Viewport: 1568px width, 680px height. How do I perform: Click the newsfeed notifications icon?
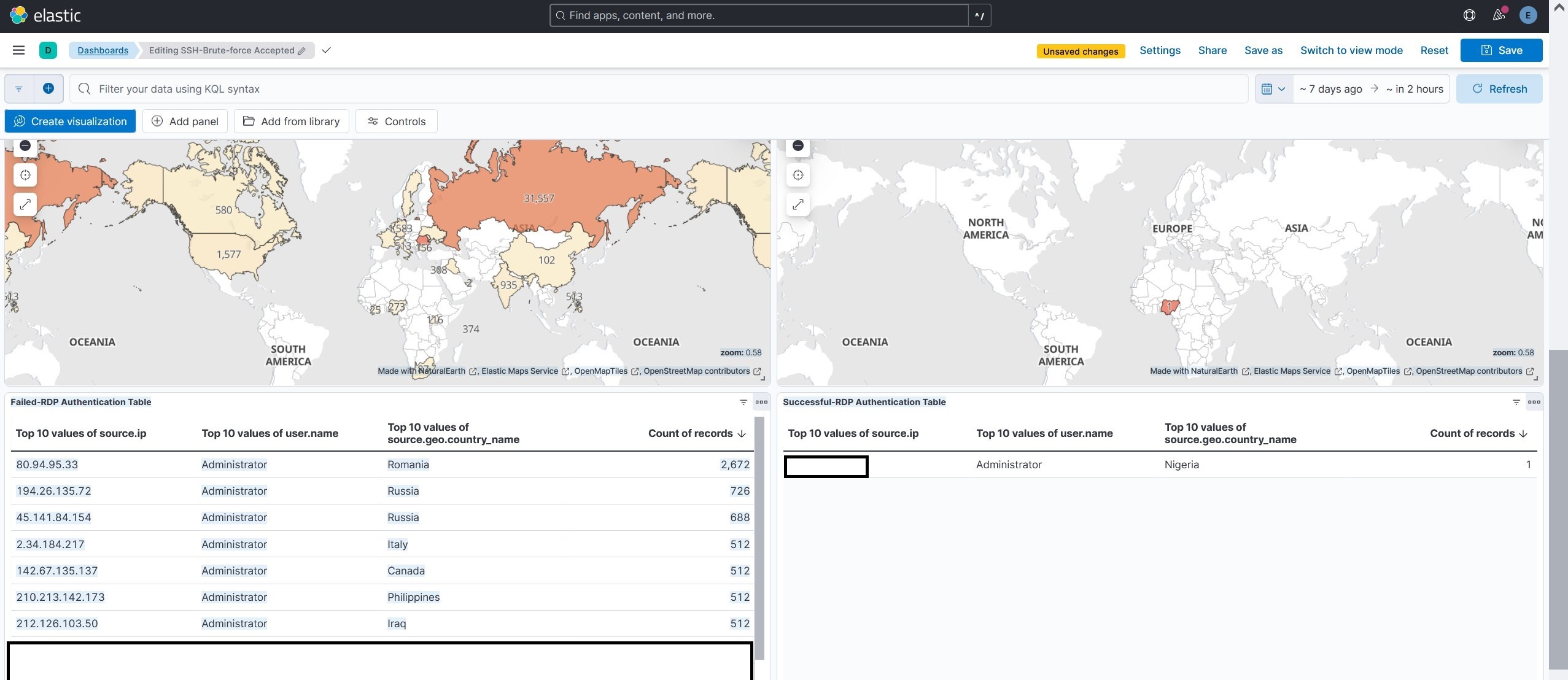[x=1499, y=15]
